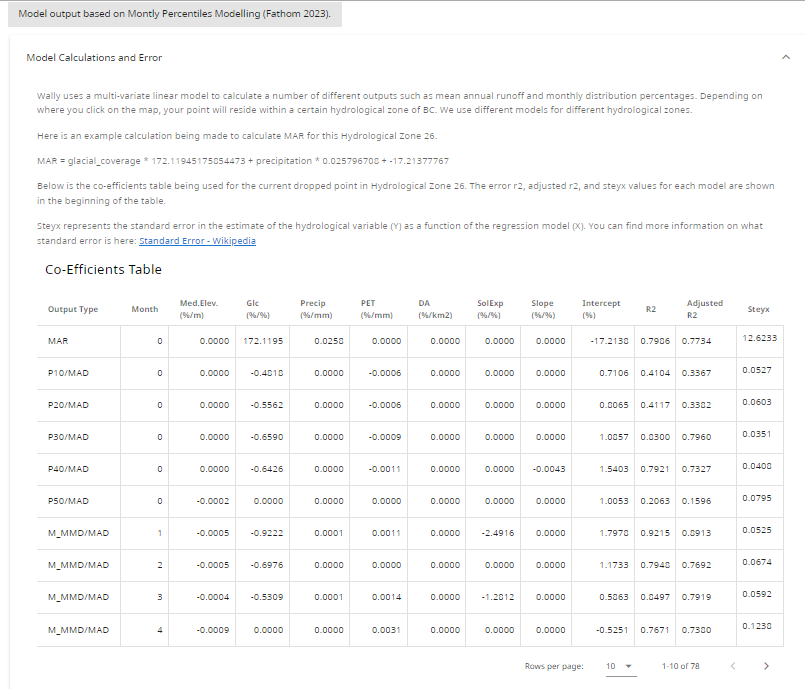Open the Rows per page dropdown
This screenshot has height=689, width=805.
point(619,666)
